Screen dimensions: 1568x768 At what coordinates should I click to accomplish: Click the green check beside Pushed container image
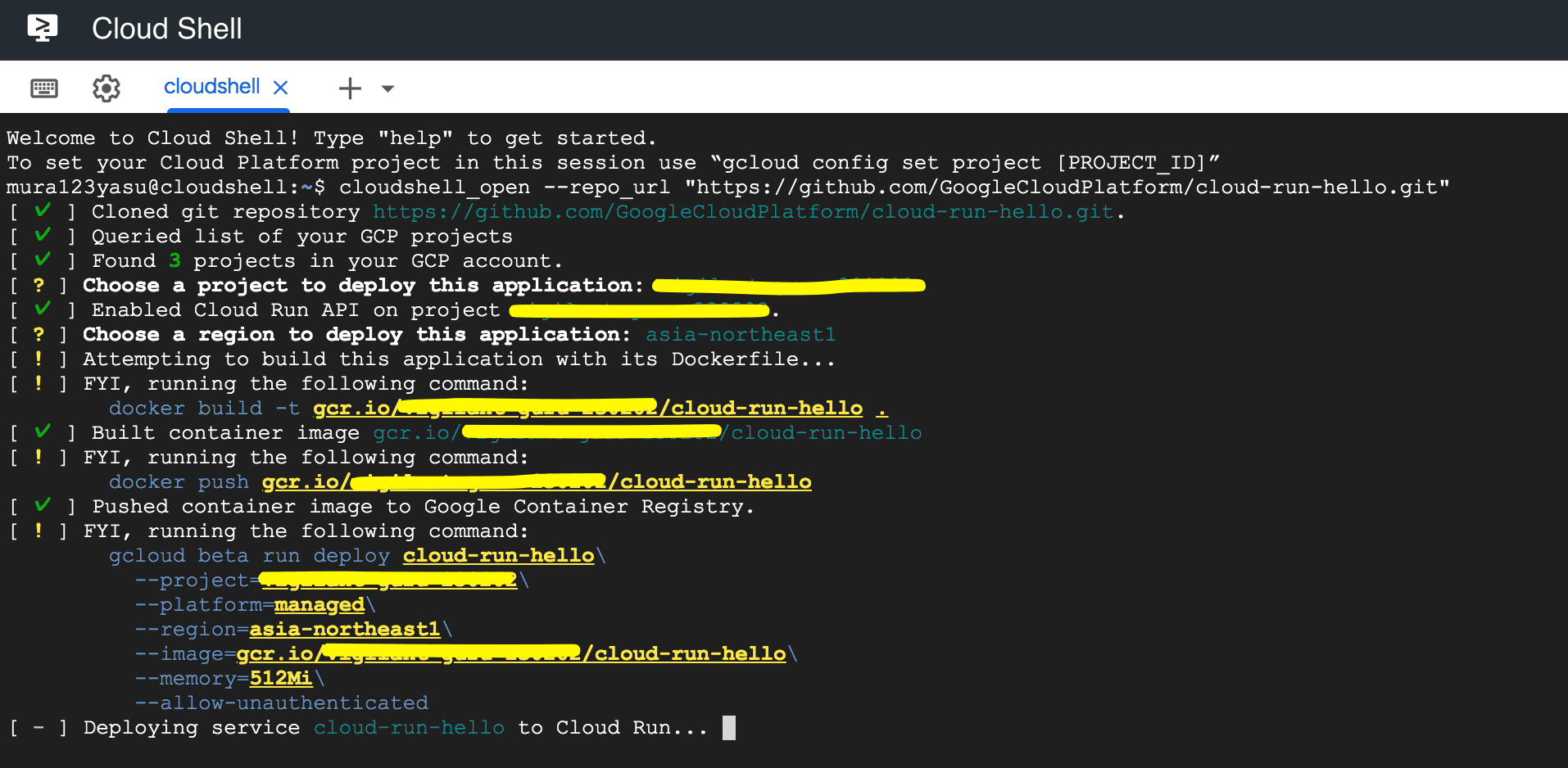coord(43,506)
